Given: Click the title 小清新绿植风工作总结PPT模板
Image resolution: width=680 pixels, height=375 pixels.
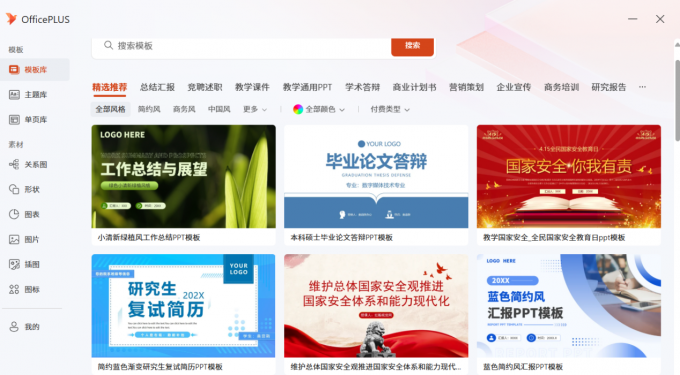Looking at the screenshot, I should click(149, 238).
